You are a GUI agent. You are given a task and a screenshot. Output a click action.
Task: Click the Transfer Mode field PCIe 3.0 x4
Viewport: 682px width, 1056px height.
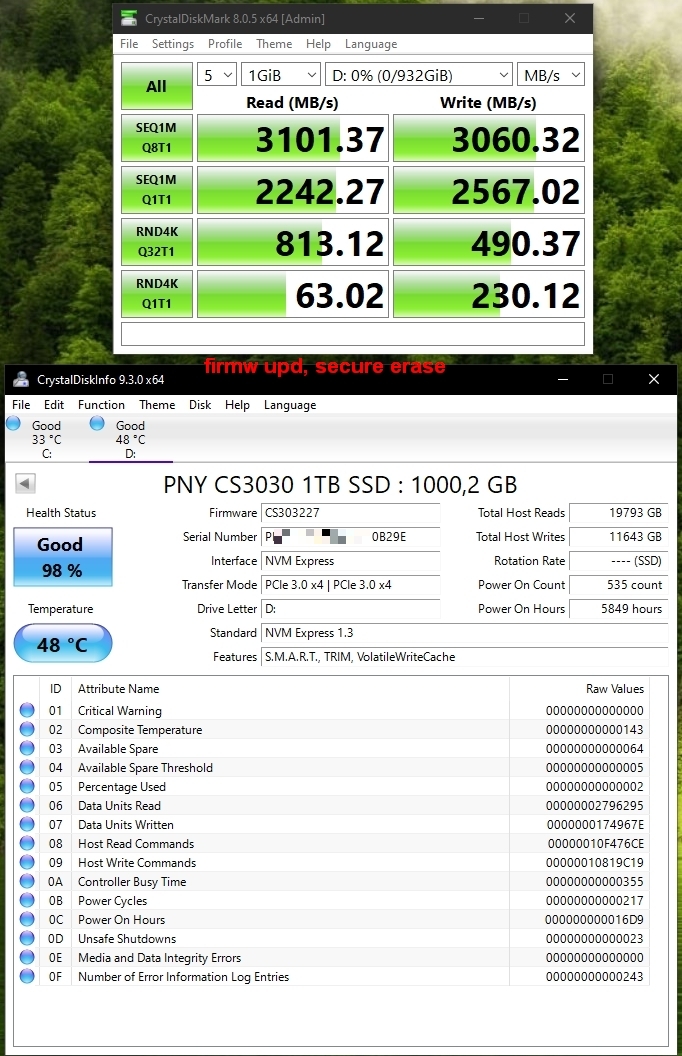[350, 585]
